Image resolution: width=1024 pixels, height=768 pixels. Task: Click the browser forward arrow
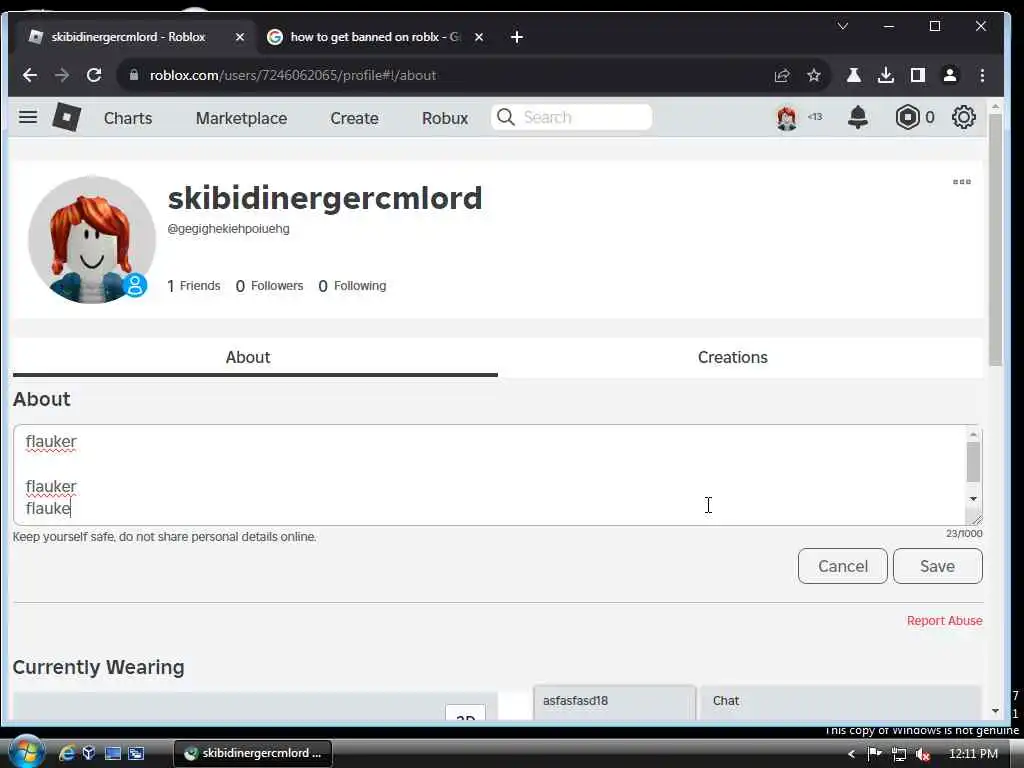tap(62, 75)
